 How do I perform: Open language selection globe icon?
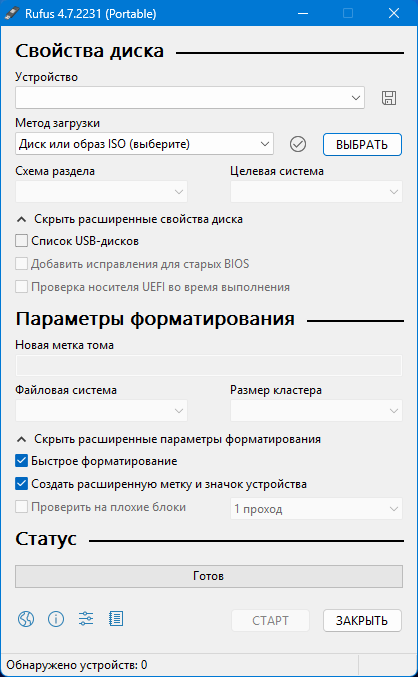coord(26,619)
